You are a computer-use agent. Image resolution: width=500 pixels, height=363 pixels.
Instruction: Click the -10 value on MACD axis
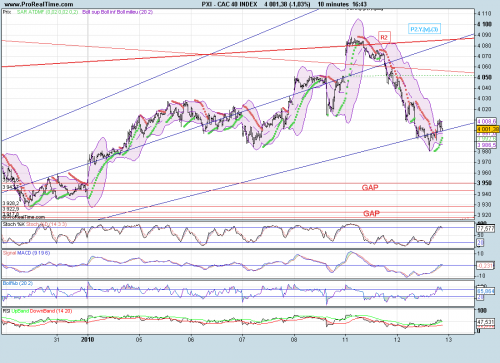pos(480,276)
